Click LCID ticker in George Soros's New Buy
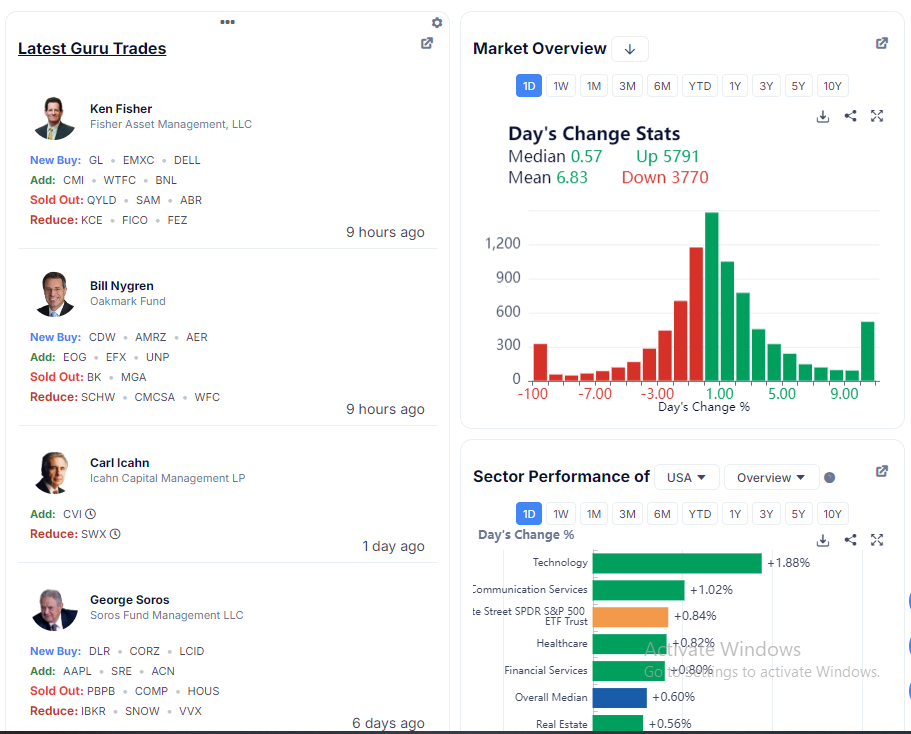This screenshot has height=734, width=911. point(192,651)
